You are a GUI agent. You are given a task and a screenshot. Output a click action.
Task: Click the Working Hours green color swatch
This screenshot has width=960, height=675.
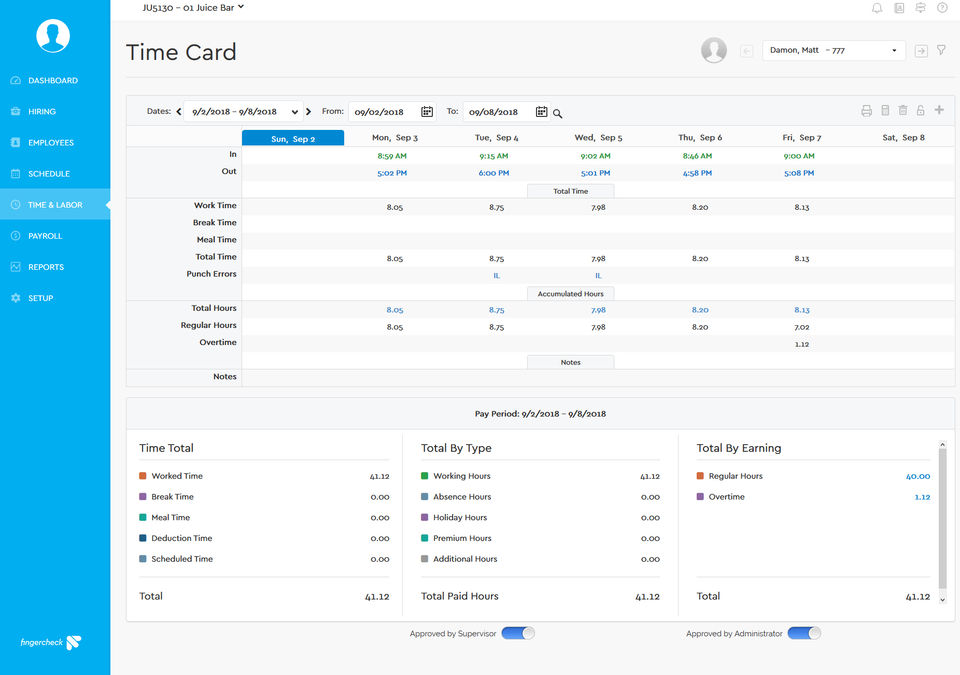click(424, 476)
